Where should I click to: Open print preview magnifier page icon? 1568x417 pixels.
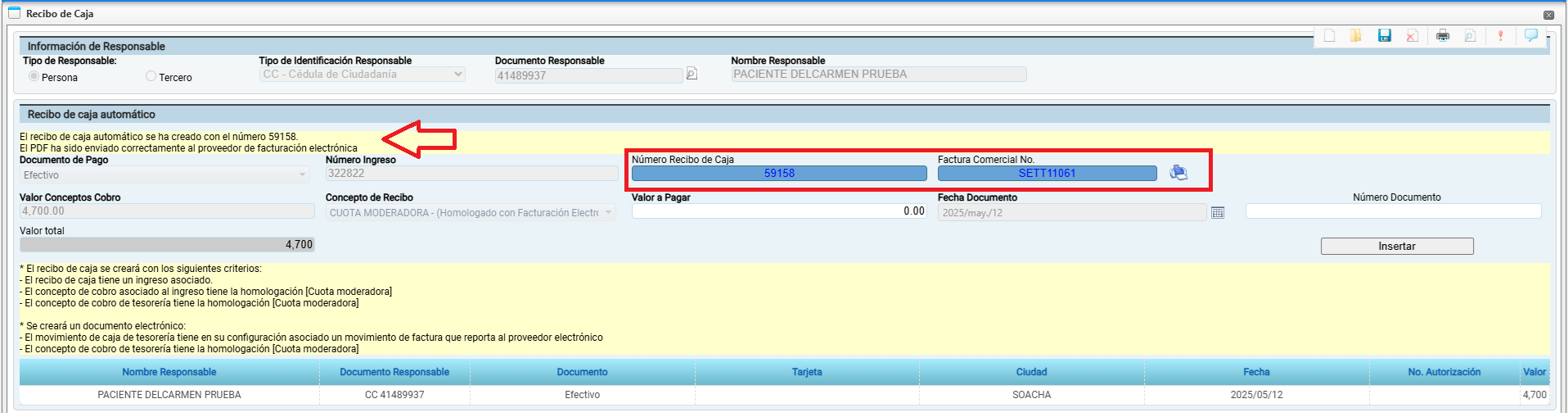coord(1471,36)
